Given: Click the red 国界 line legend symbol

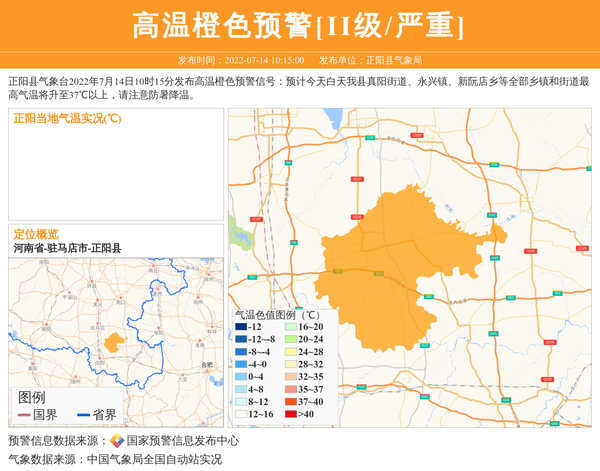Looking at the screenshot, I should point(24,415).
